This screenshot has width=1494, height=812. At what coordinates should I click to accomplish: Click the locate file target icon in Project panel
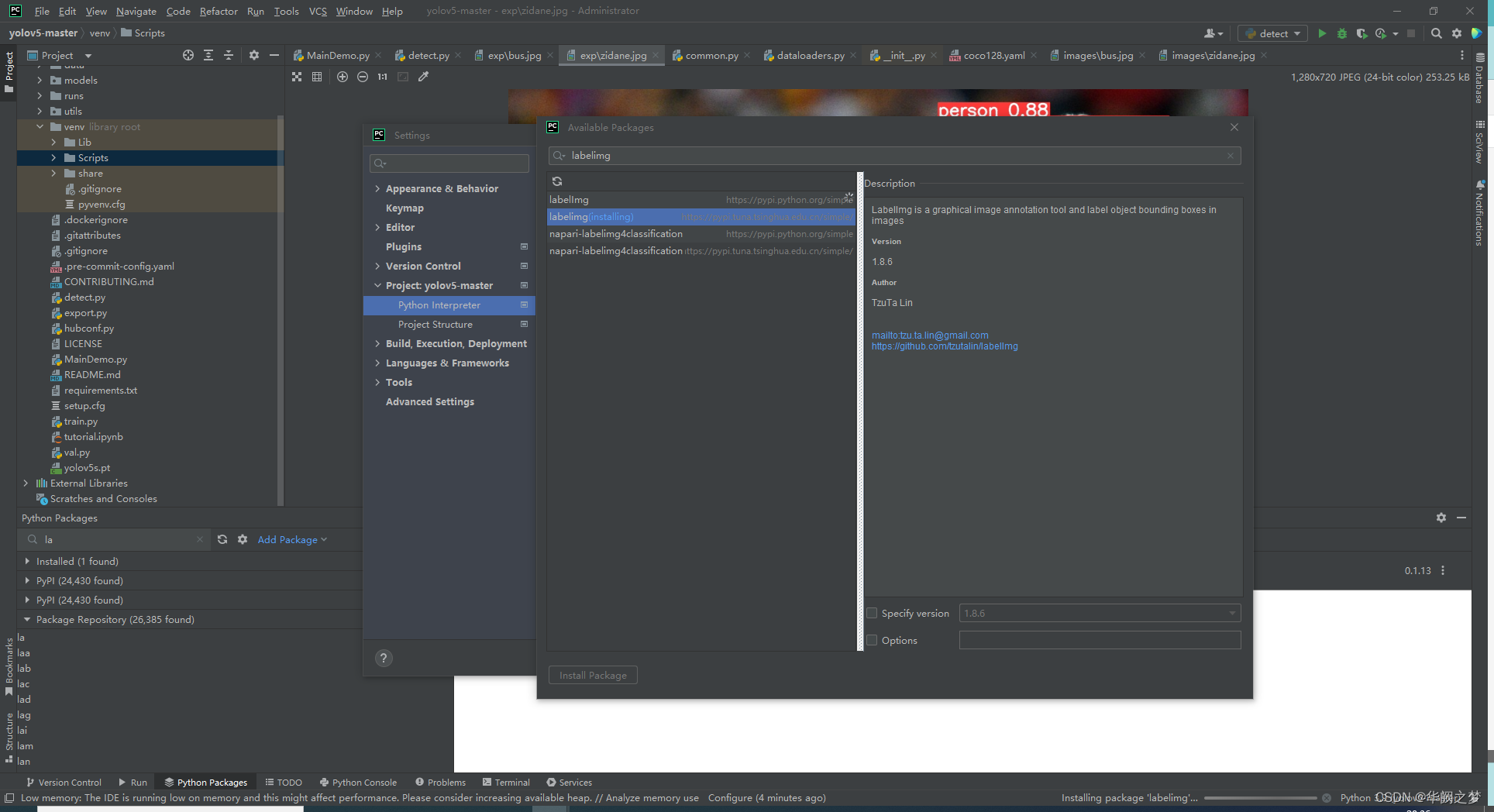pos(188,55)
